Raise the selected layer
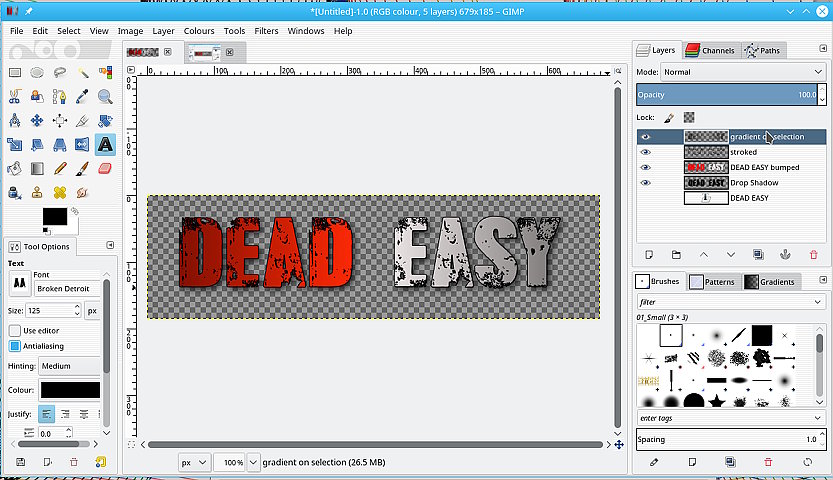This screenshot has width=833, height=480. click(704, 255)
